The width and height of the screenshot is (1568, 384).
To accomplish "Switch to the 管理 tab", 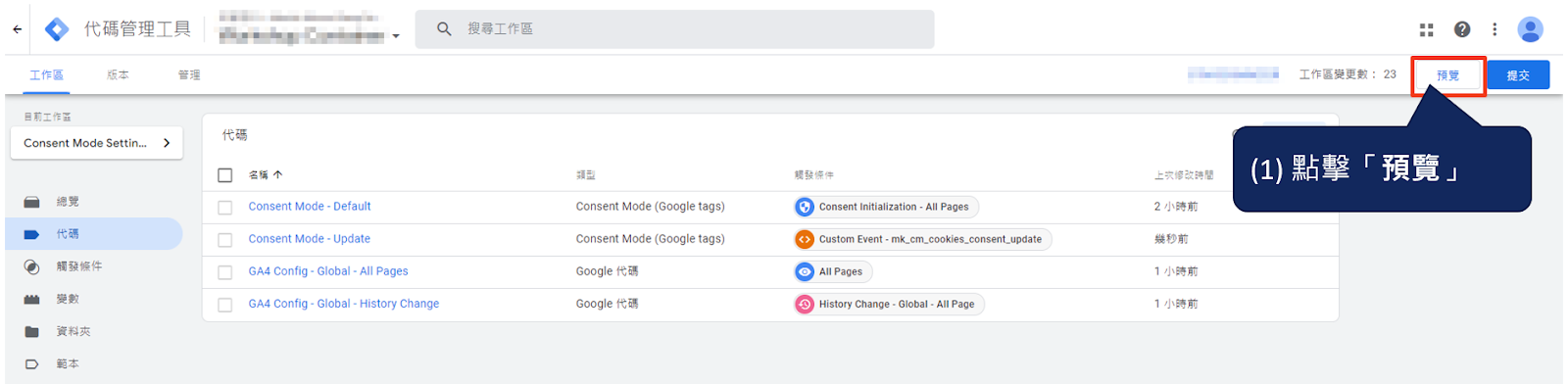I will (x=189, y=74).
